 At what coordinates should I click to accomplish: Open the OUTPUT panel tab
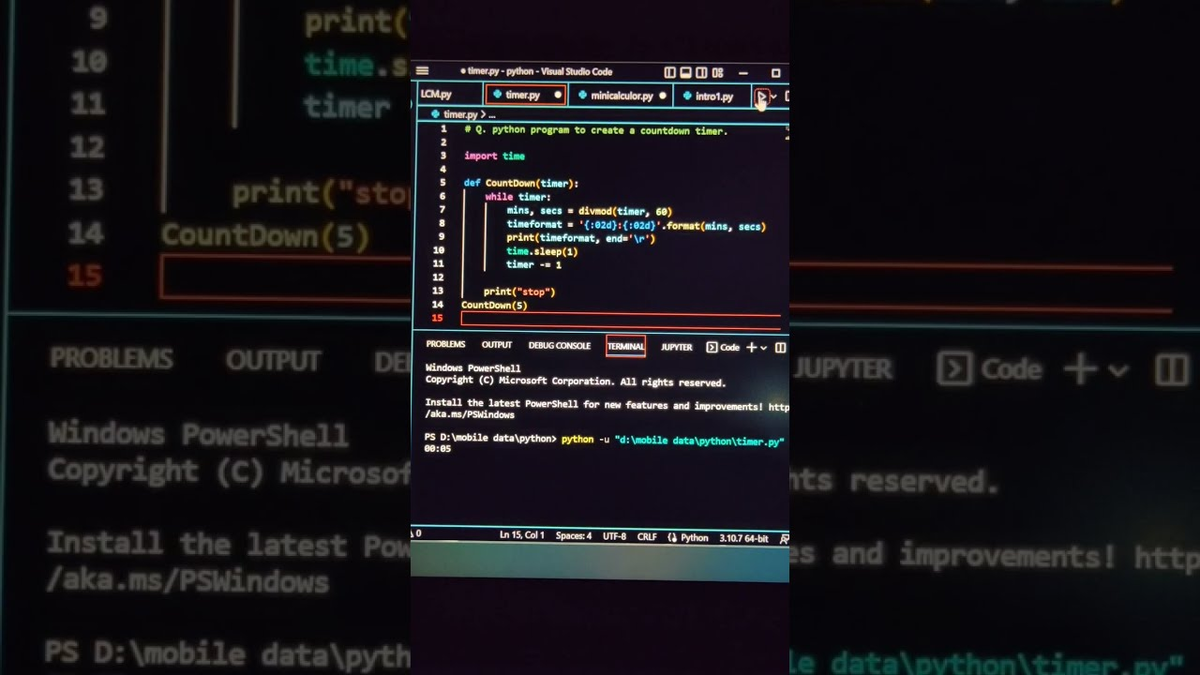497,345
